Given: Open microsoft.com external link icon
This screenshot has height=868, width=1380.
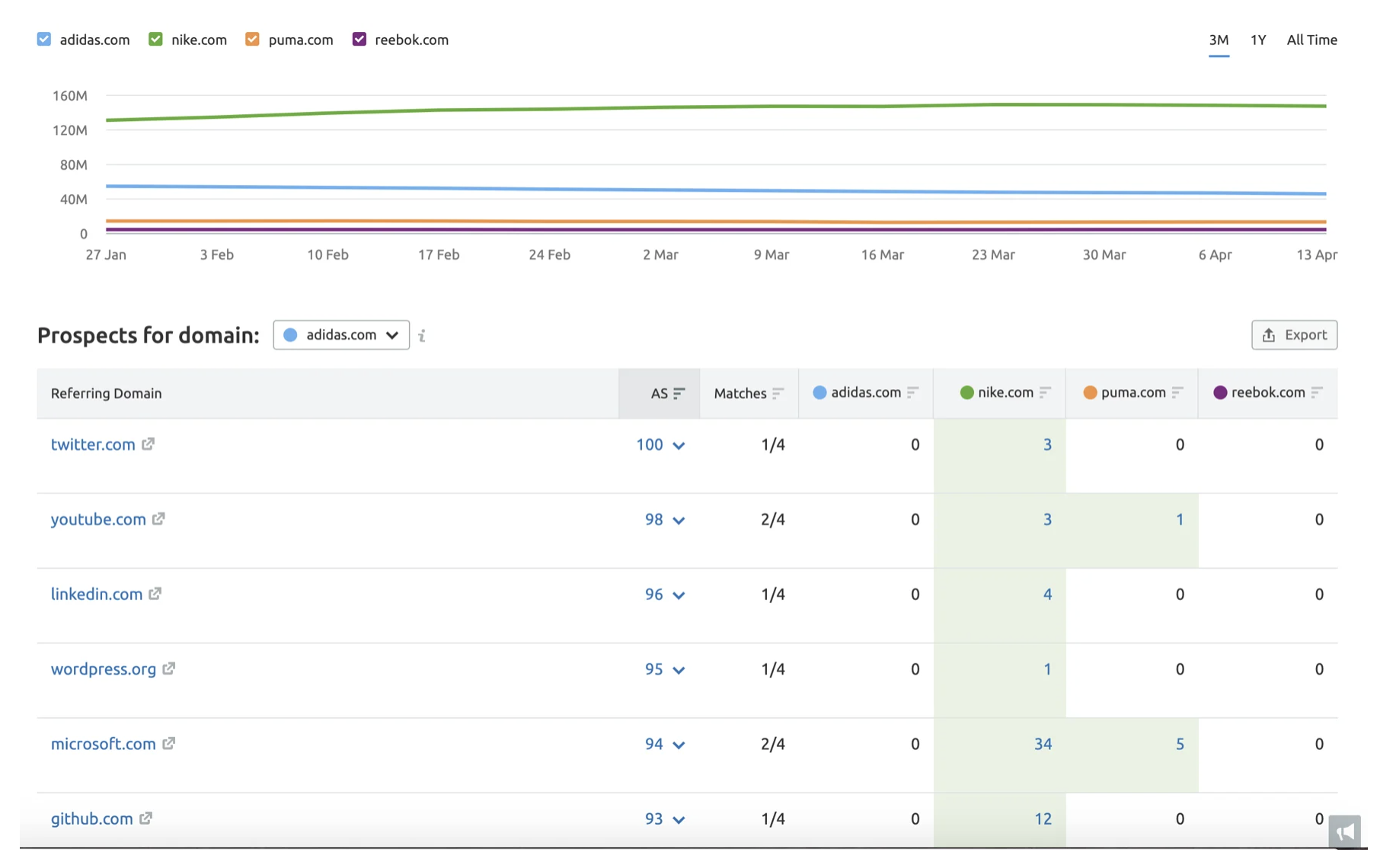Looking at the screenshot, I should pyautogui.click(x=168, y=743).
